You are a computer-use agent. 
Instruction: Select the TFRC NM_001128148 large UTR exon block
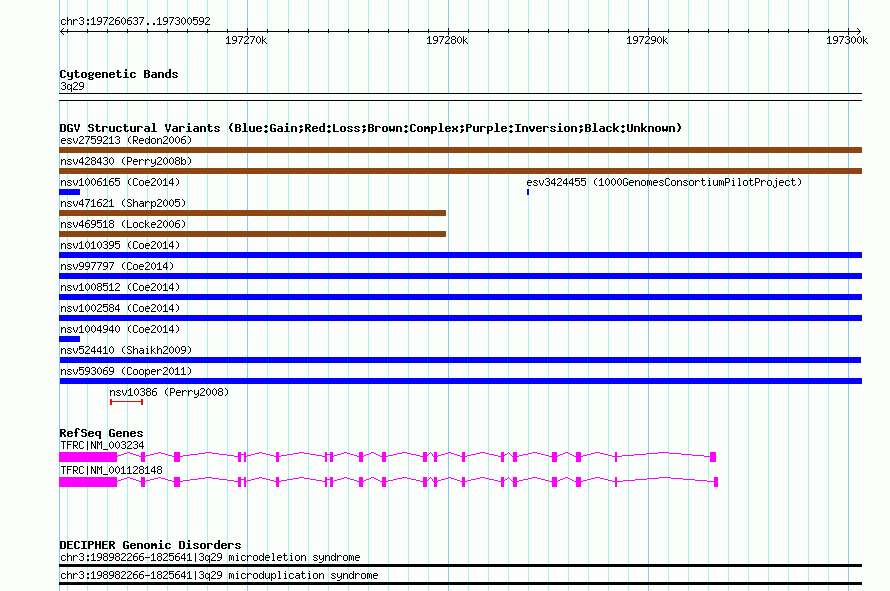click(x=88, y=482)
